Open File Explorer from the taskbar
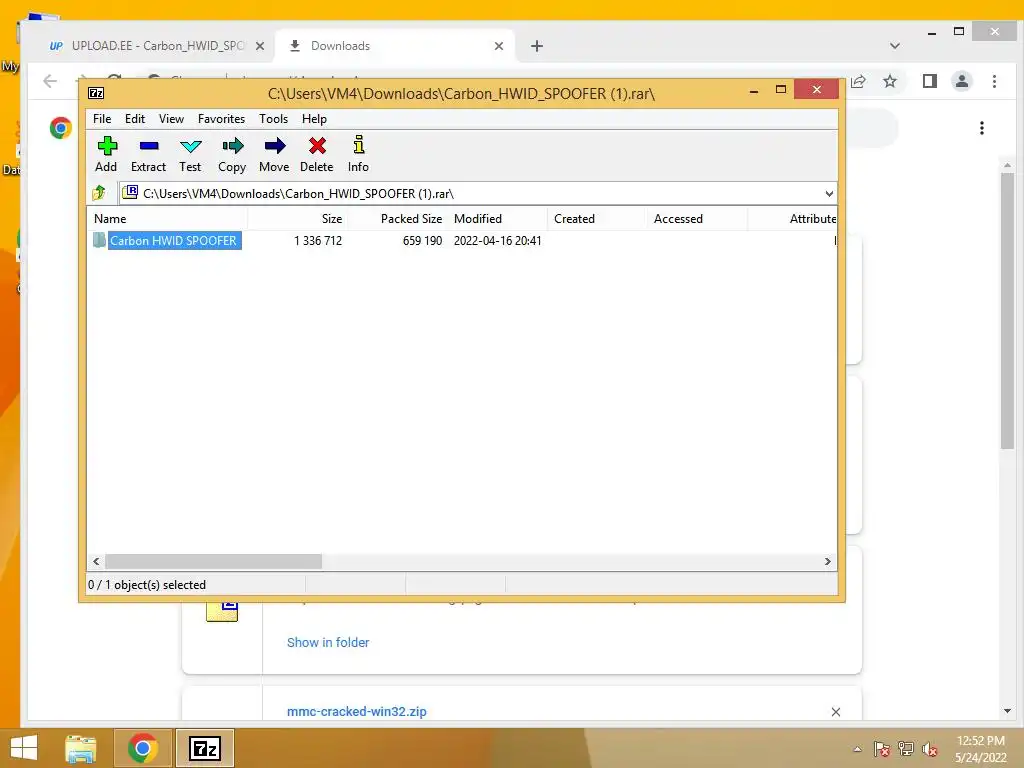 click(80, 748)
